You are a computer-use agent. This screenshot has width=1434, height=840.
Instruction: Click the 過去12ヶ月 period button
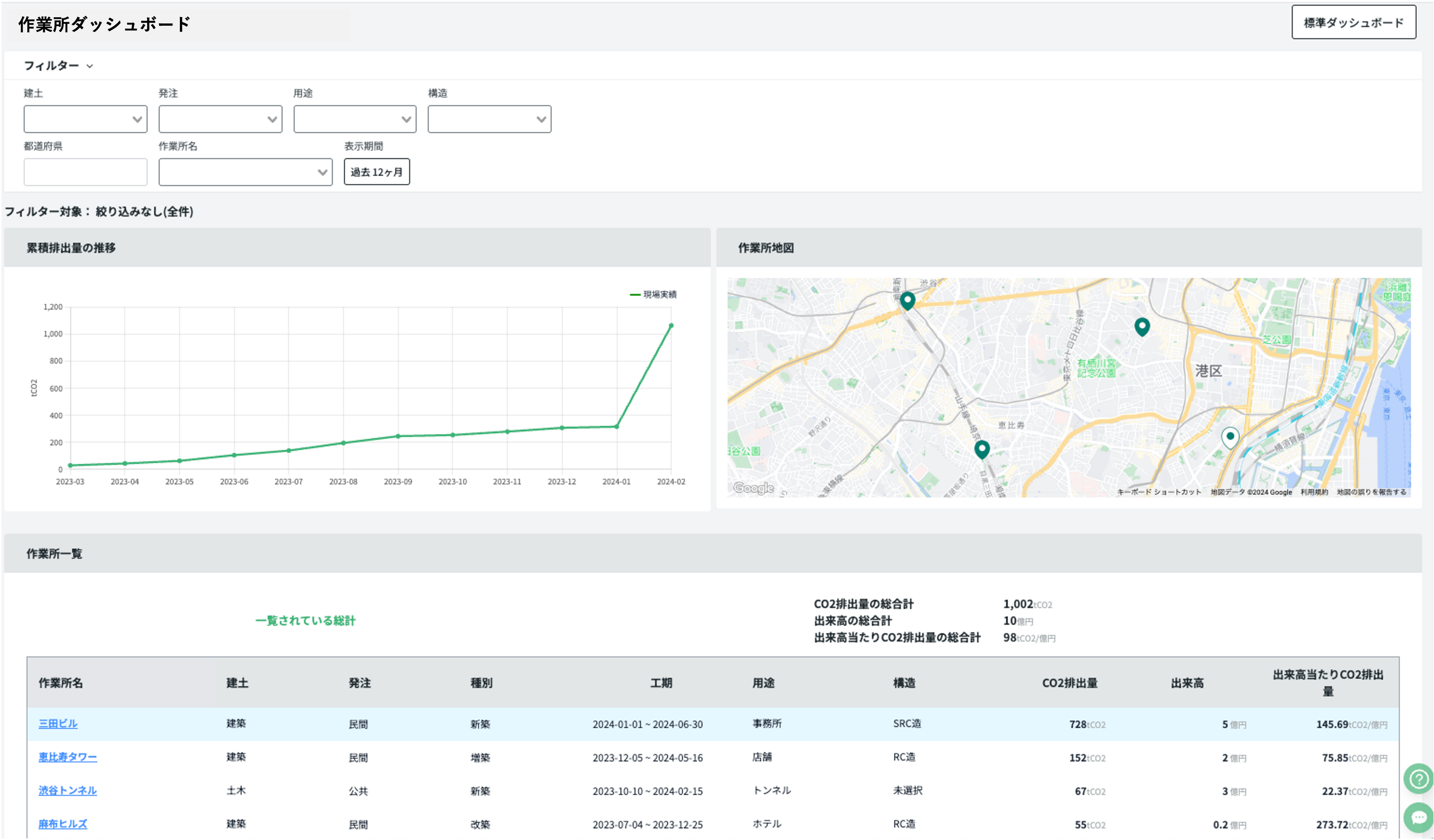coord(376,172)
